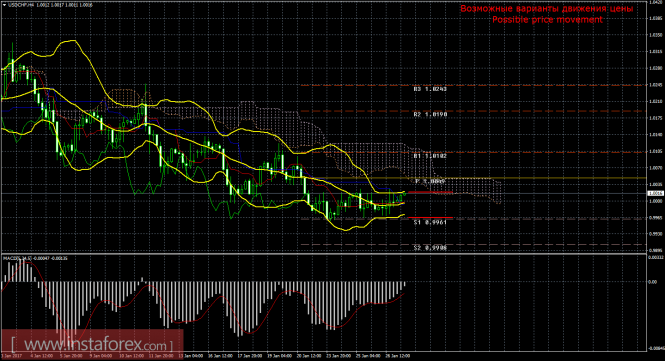Select the R1 1.0102 resistance level label
This screenshot has height=361, width=665.
(430, 156)
